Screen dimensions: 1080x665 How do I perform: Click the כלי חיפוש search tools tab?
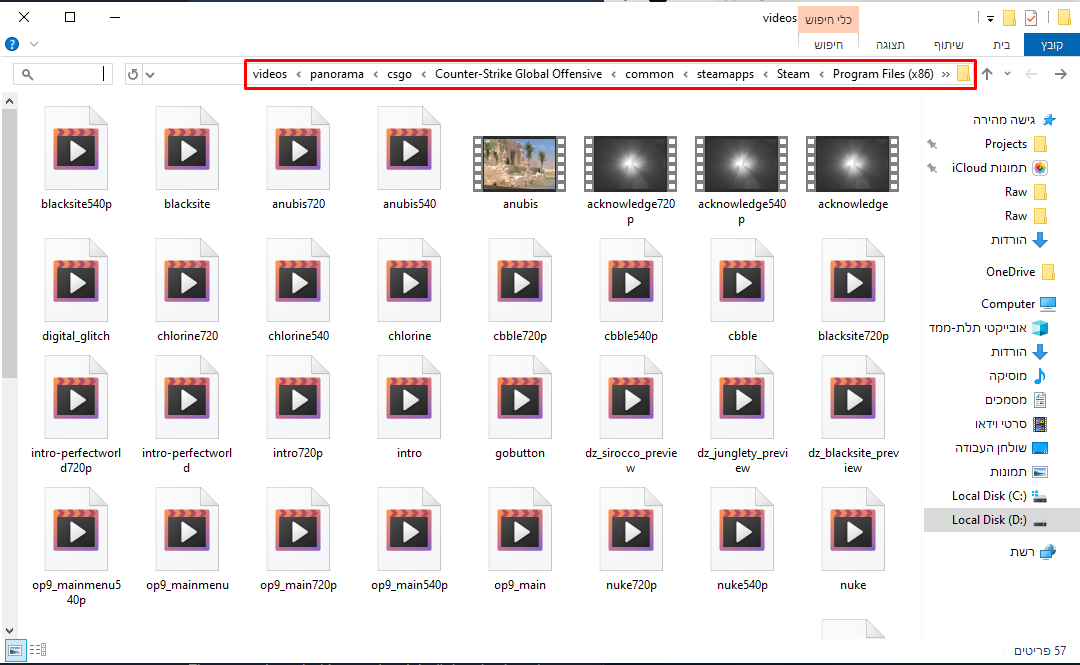point(829,19)
